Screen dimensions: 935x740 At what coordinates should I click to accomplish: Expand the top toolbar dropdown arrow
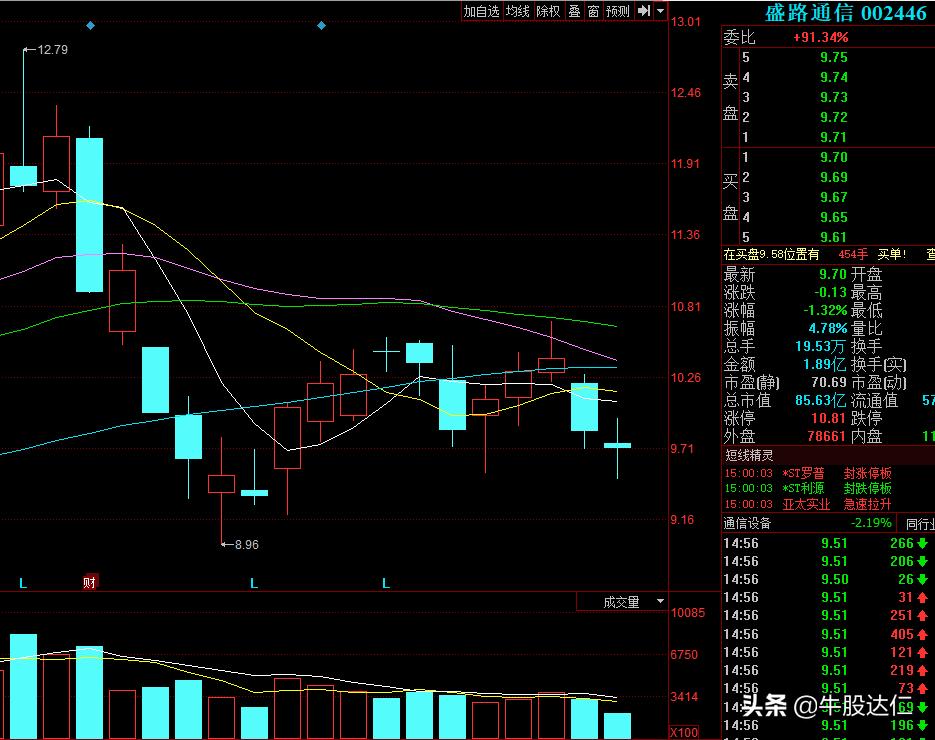pos(661,11)
